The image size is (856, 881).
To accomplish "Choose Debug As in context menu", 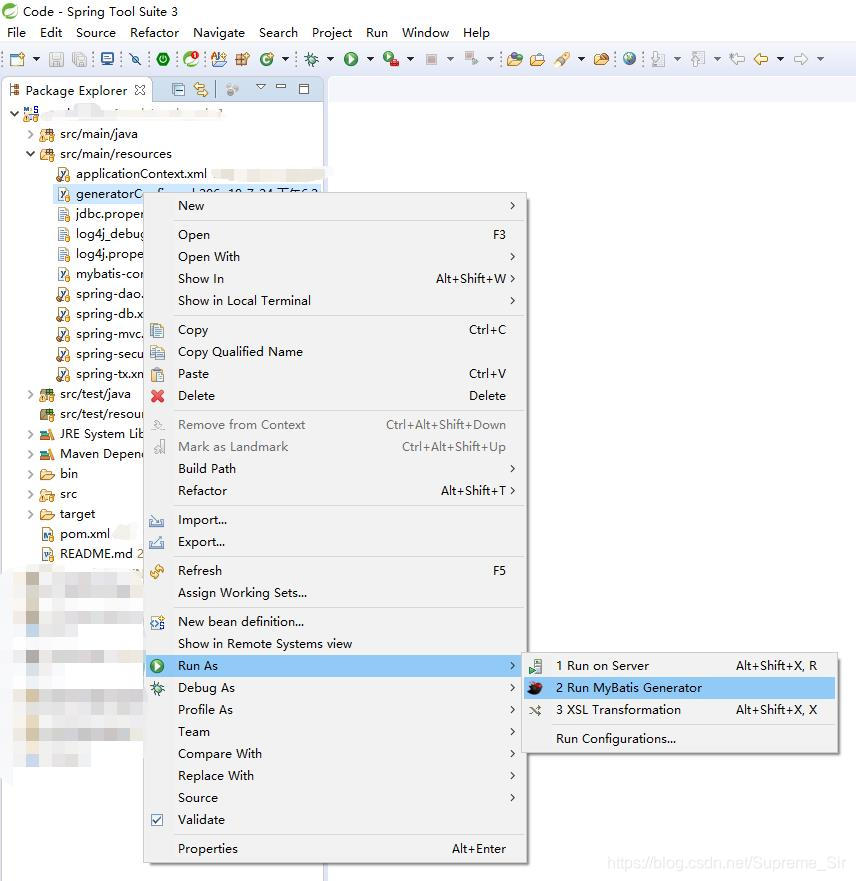I will pyautogui.click(x=335, y=688).
